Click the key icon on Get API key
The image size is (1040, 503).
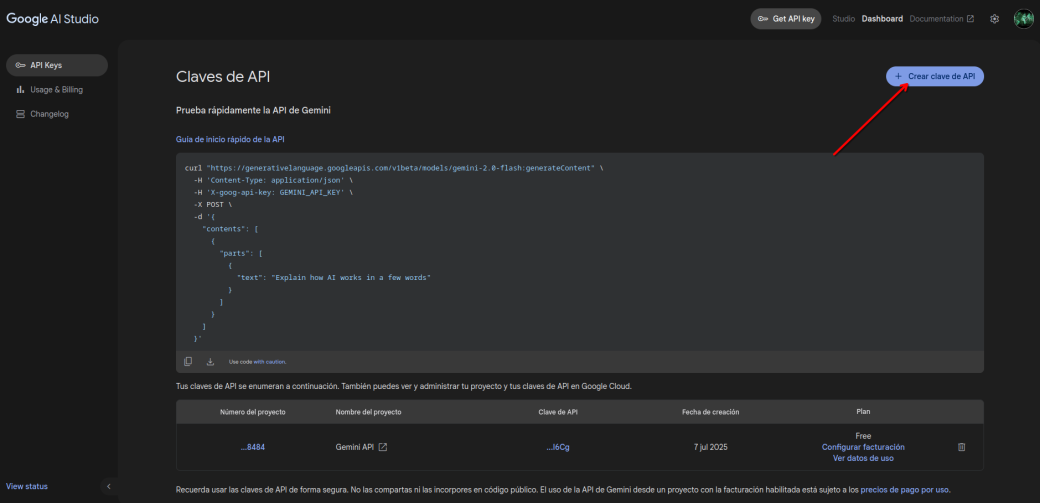pyautogui.click(x=763, y=19)
